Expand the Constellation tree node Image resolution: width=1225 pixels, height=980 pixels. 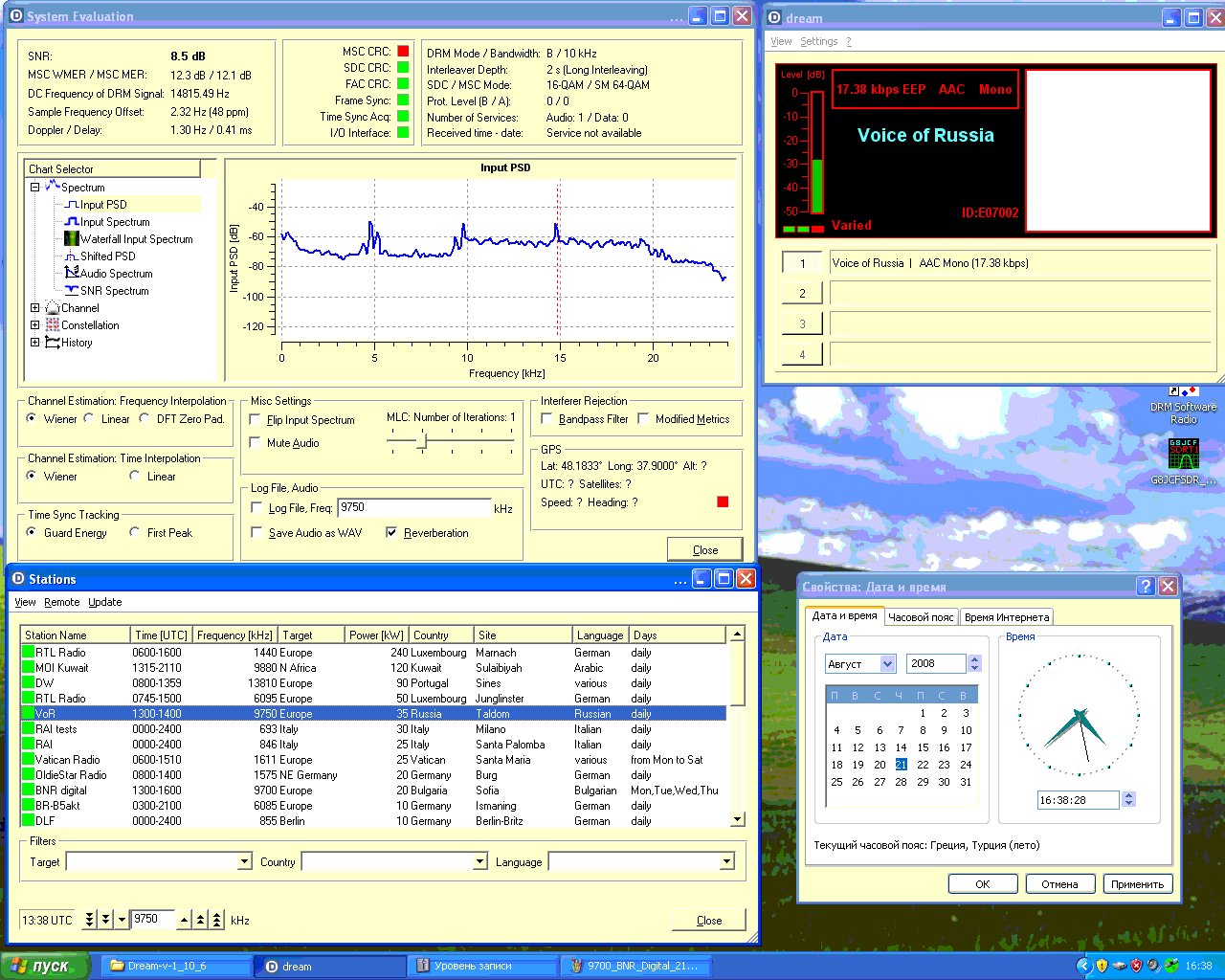click(35, 325)
